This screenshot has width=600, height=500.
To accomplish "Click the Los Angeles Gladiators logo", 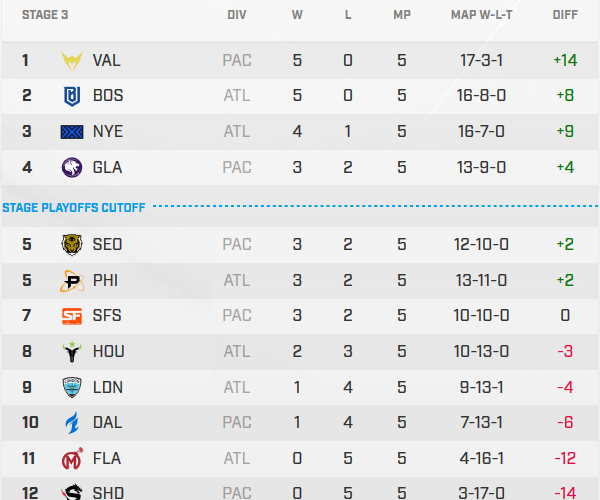I will pos(73,168).
